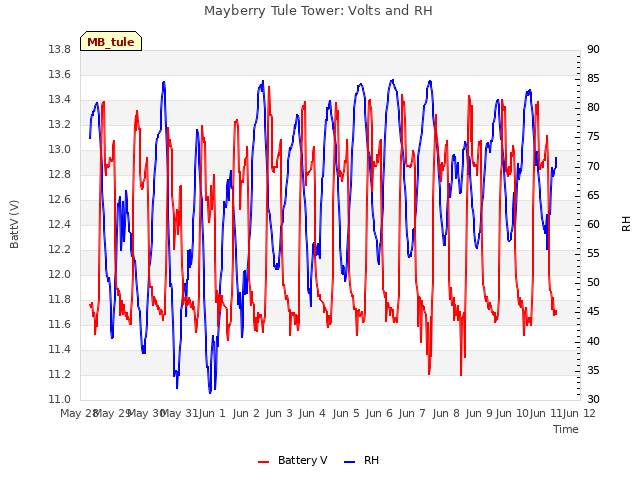The width and height of the screenshot is (640, 480).
Task: Click the 'Time' x-axis title
Action: tap(566, 429)
